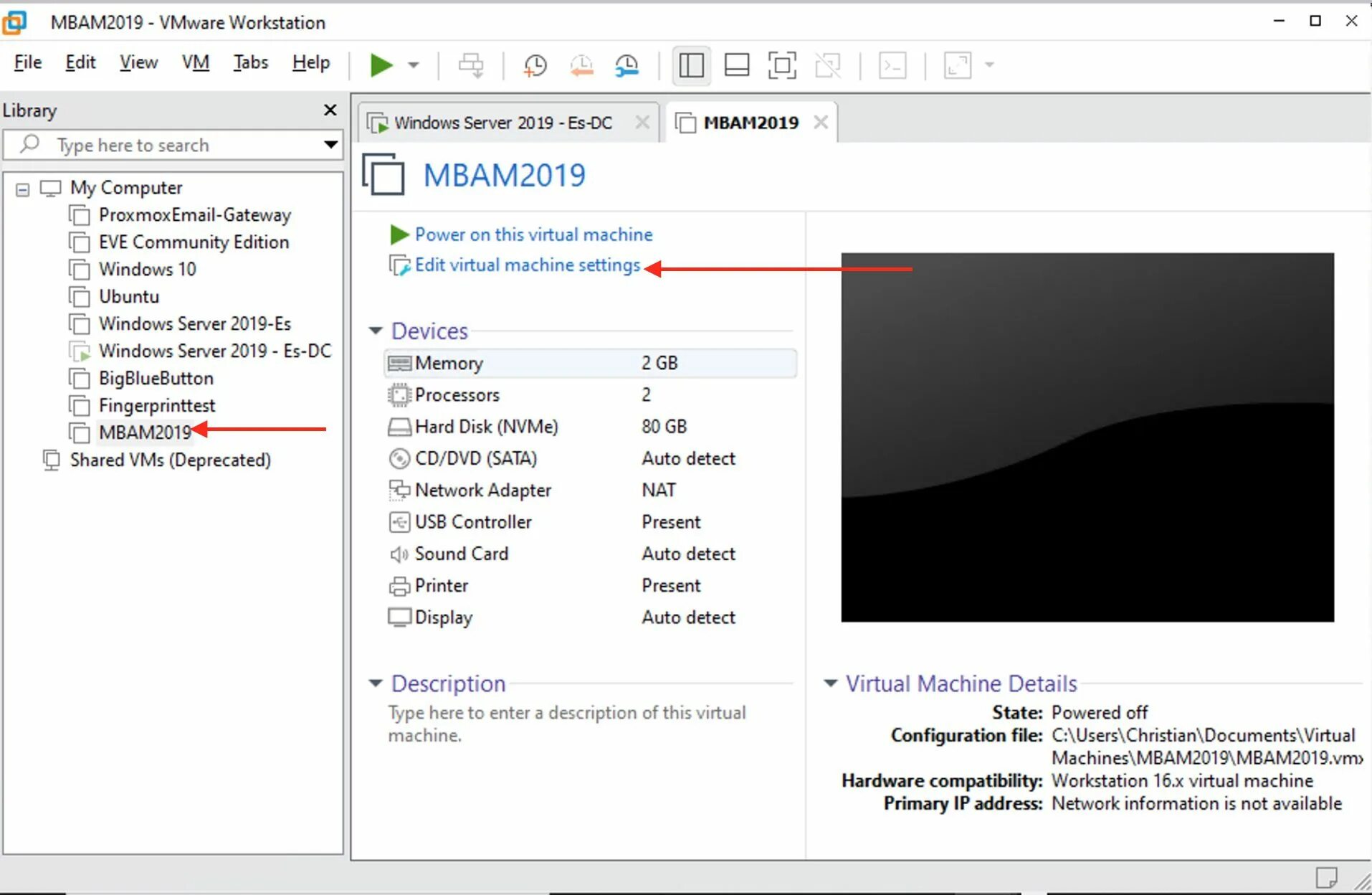This screenshot has height=895, width=1372.
Task: Switch to Windows Server 2019 - Es-DC tab
Action: (502, 123)
